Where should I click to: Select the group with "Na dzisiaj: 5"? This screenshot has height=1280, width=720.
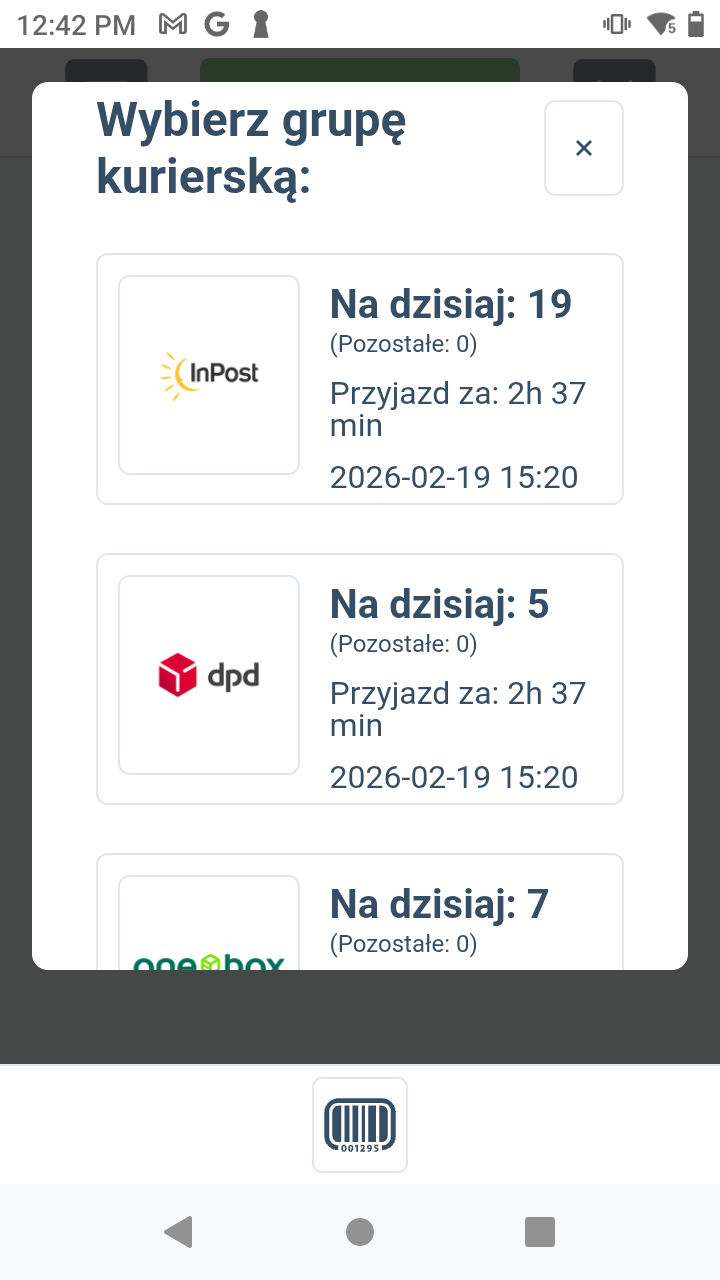(440, 604)
